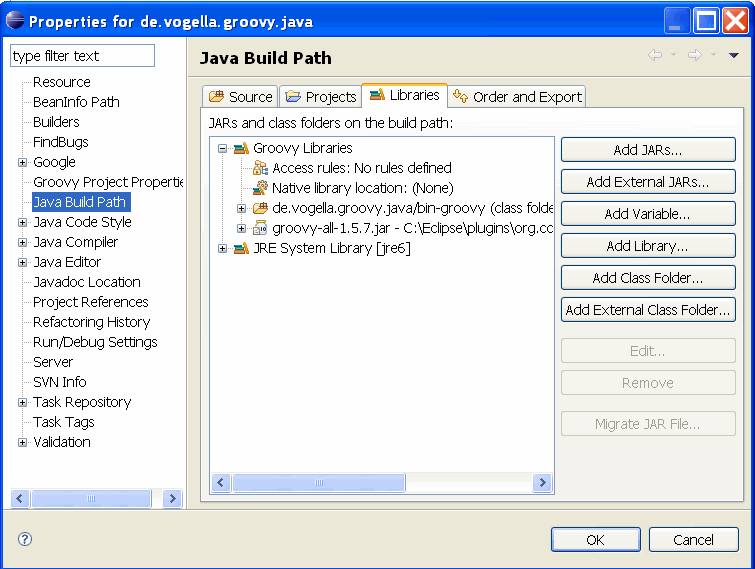Click the Add Library... button
Image resolution: width=755 pixels, height=569 pixels.
point(648,246)
